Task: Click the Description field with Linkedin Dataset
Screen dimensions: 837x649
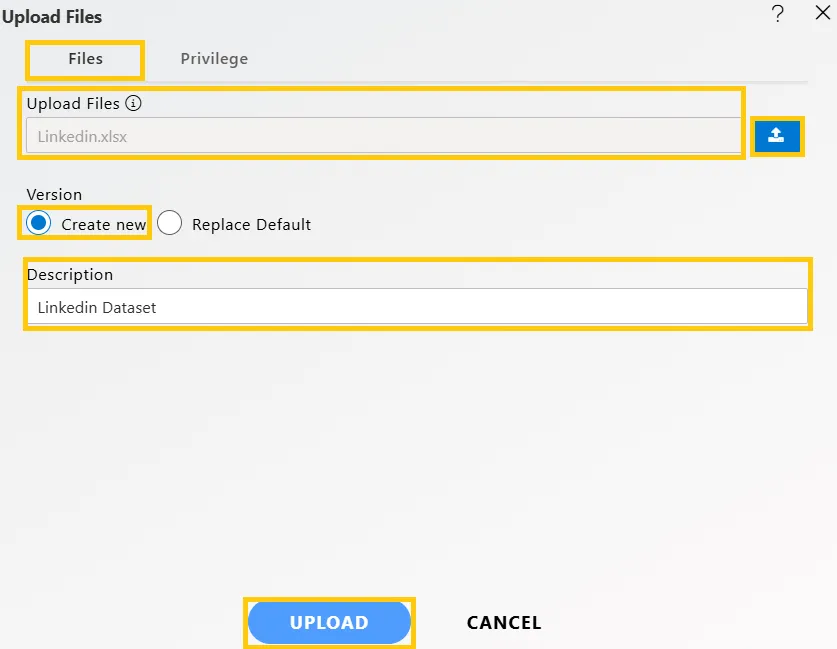Action: [x=417, y=307]
